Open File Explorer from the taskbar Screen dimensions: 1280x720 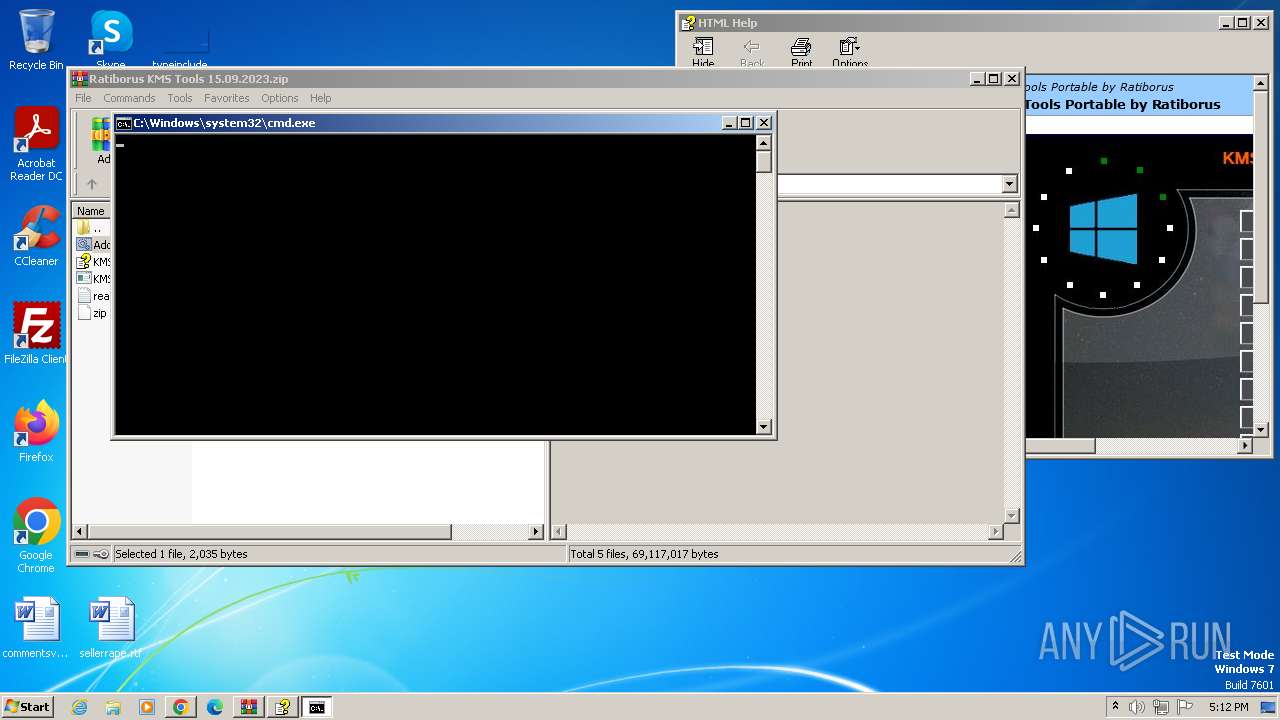113,707
